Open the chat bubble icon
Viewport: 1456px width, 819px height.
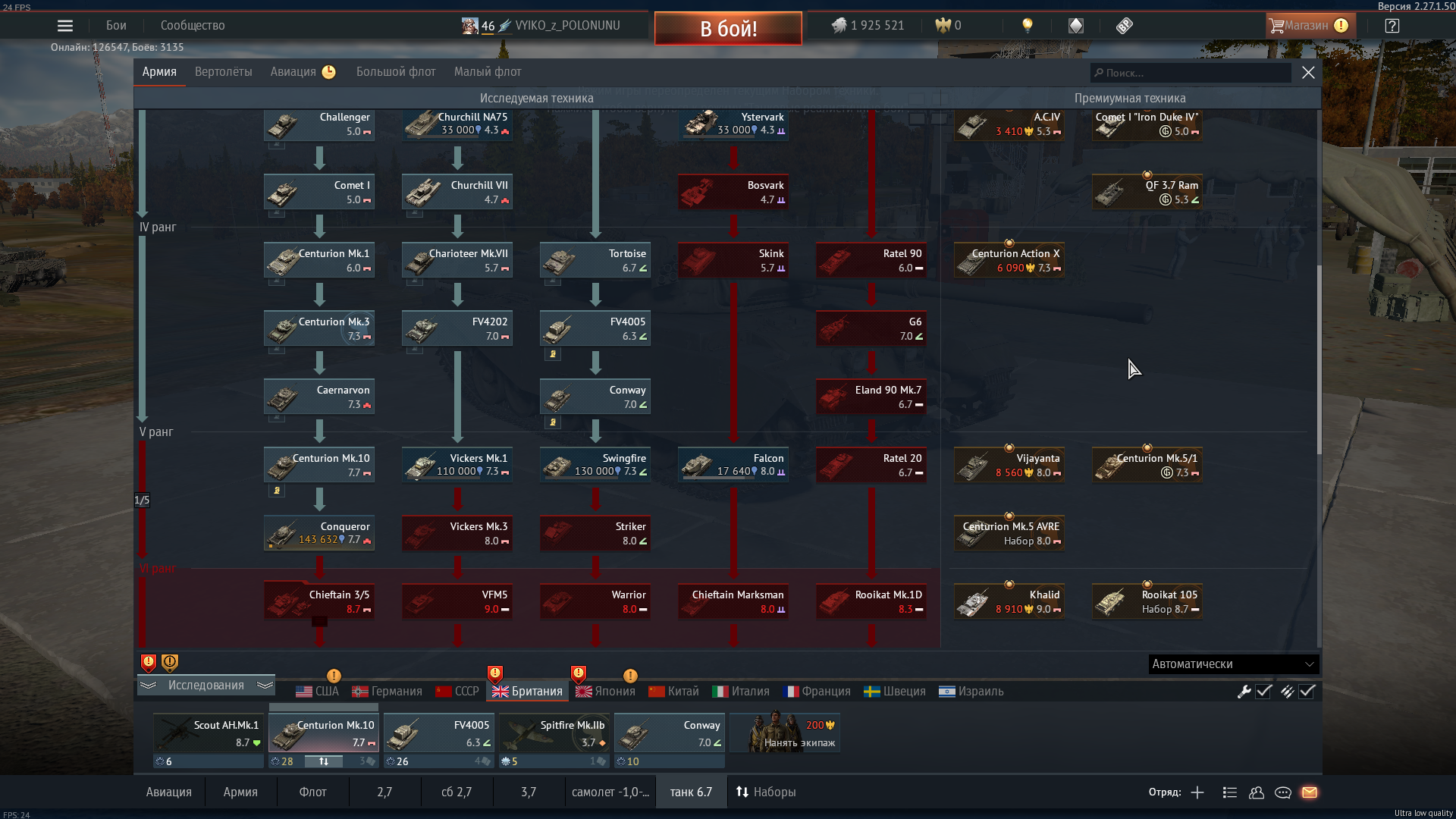tap(1283, 792)
